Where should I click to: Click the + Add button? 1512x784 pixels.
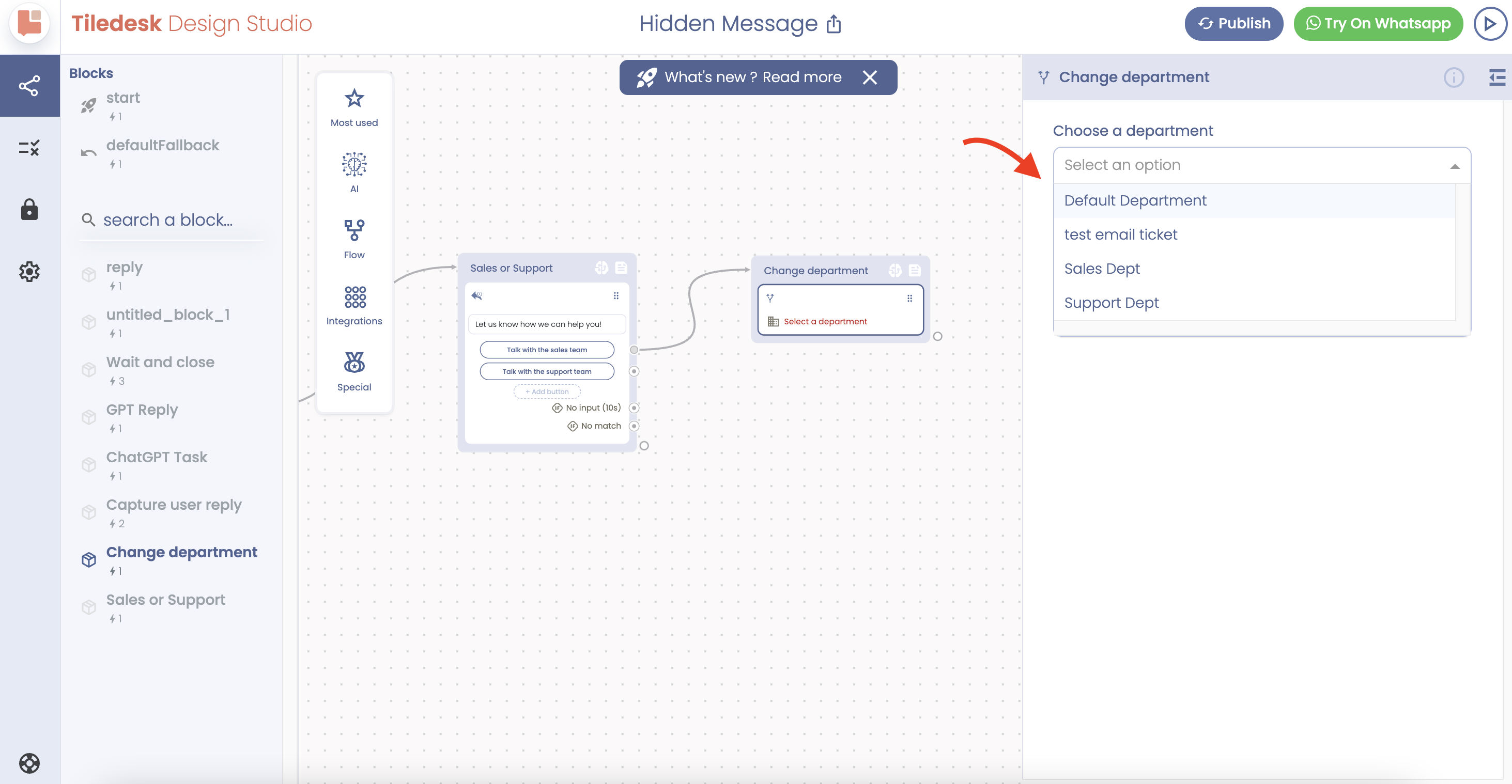point(546,391)
